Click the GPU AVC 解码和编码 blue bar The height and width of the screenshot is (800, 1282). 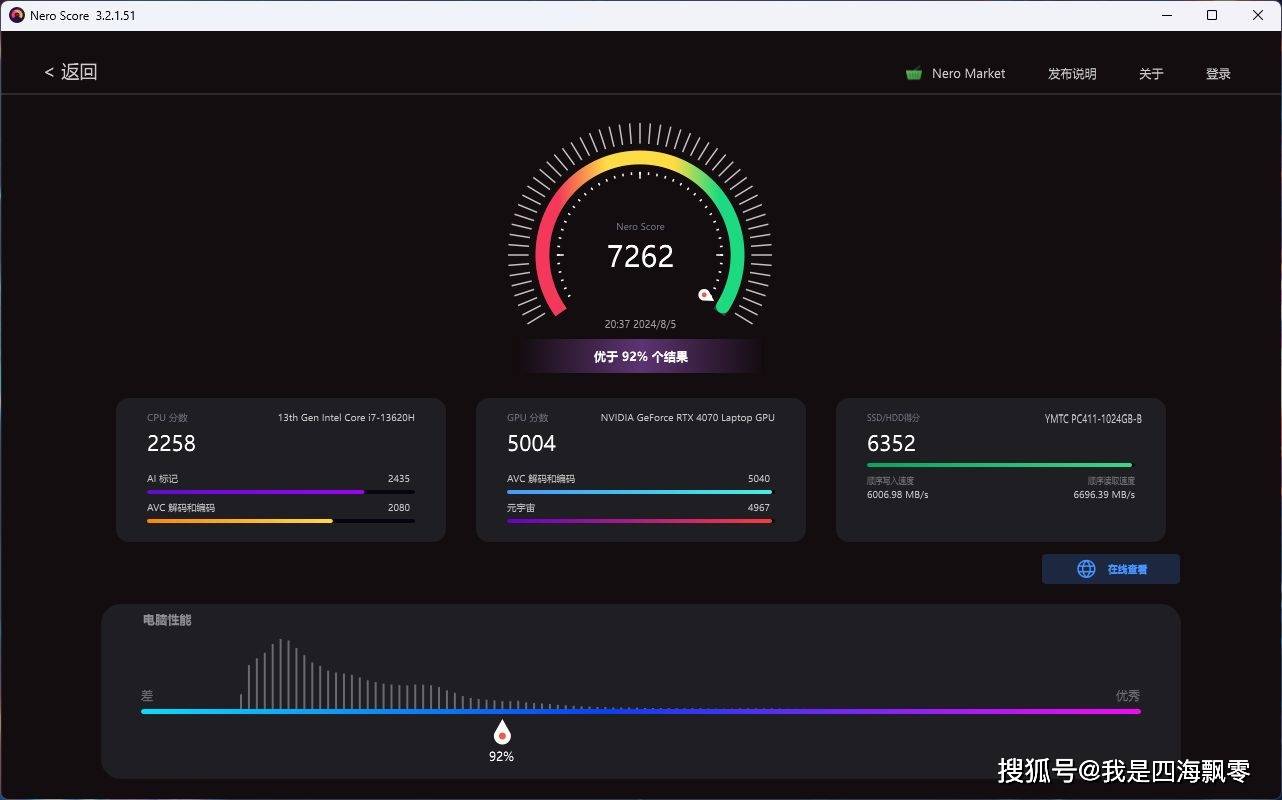pyautogui.click(x=640, y=492)
